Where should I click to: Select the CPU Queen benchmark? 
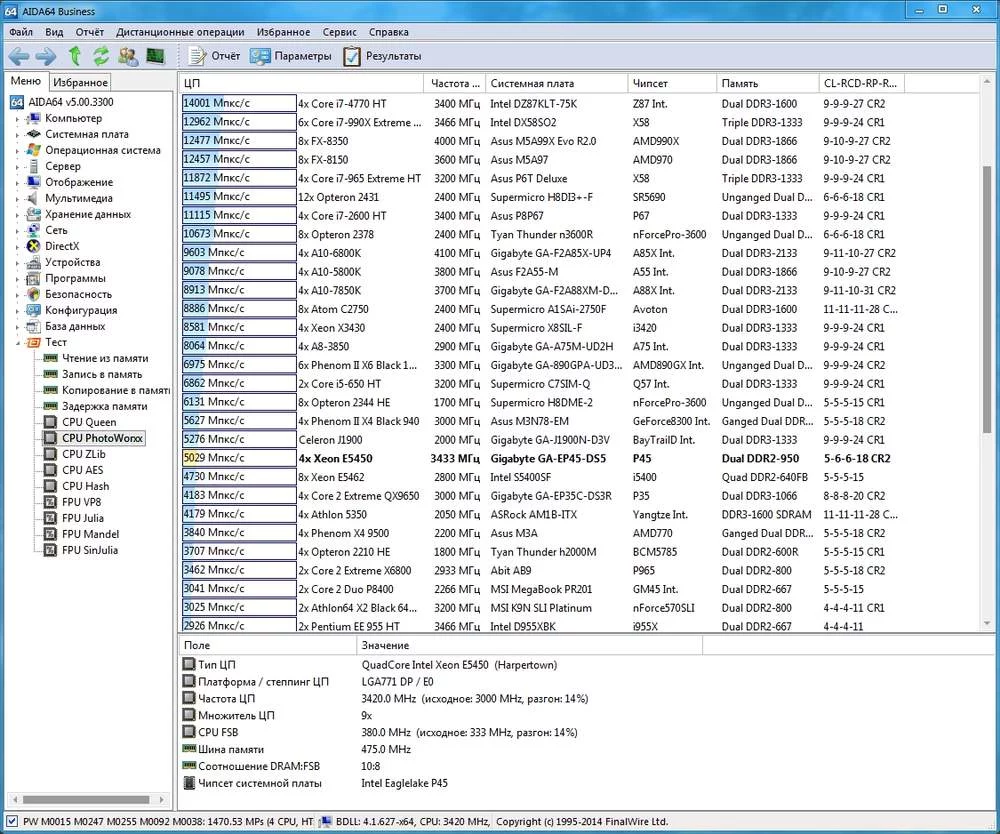89,422
